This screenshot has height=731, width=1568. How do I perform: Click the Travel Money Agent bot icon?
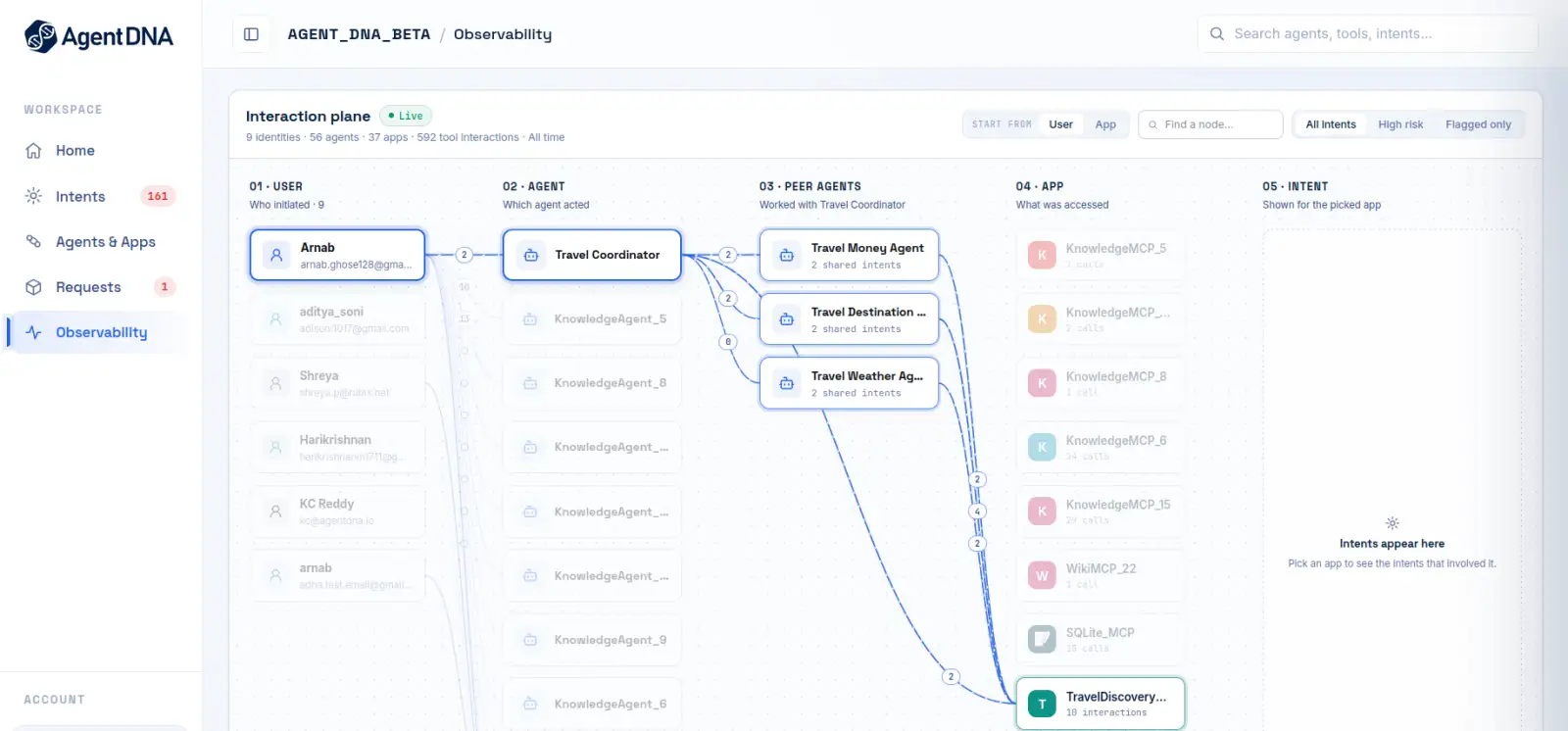pyautogui.click(x=786, y=255)
